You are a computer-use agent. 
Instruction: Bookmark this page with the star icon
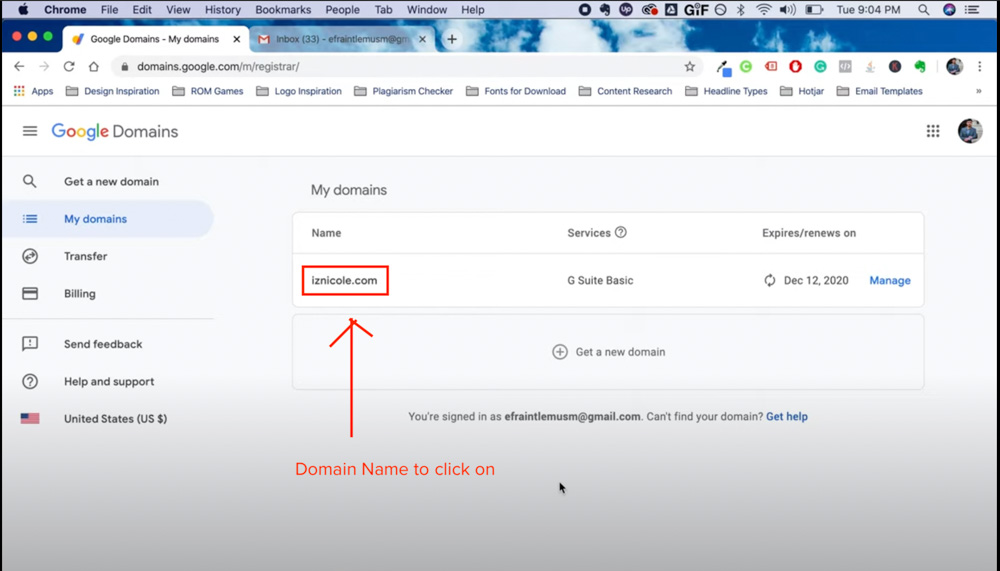coord(689,66)
